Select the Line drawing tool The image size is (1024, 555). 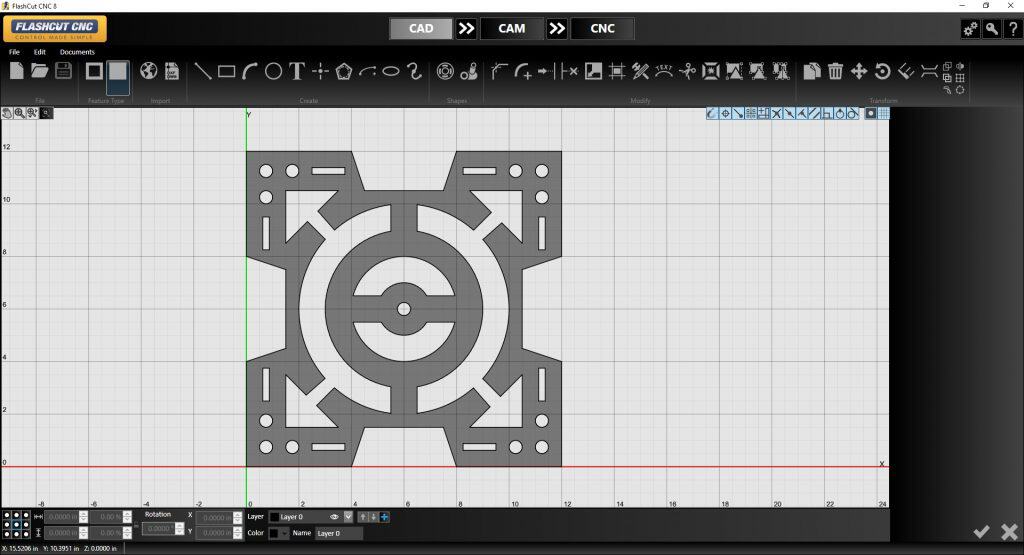[202, 71]
